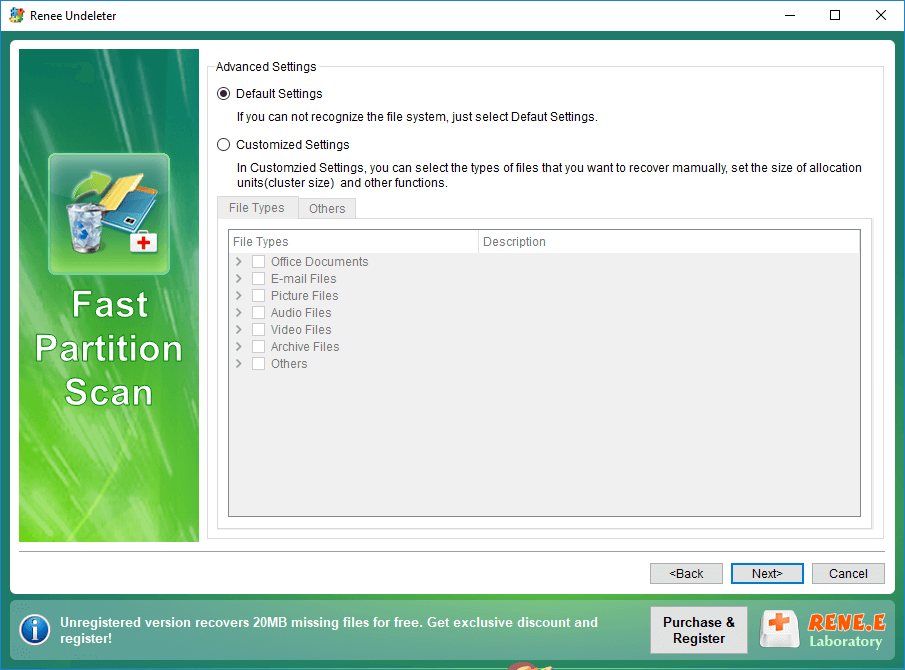The height and width of the screenshot is (670, 905).
Task: Expand the Archive Files tree node
Action: (239, 347)
